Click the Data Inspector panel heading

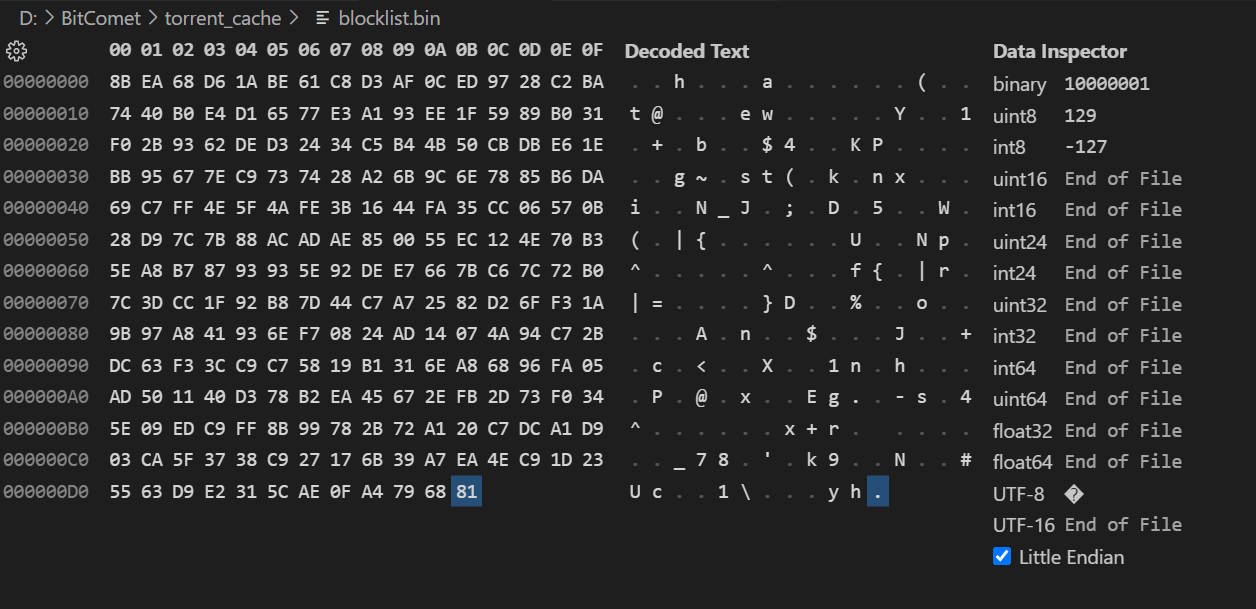click(x=1059, y=51)
